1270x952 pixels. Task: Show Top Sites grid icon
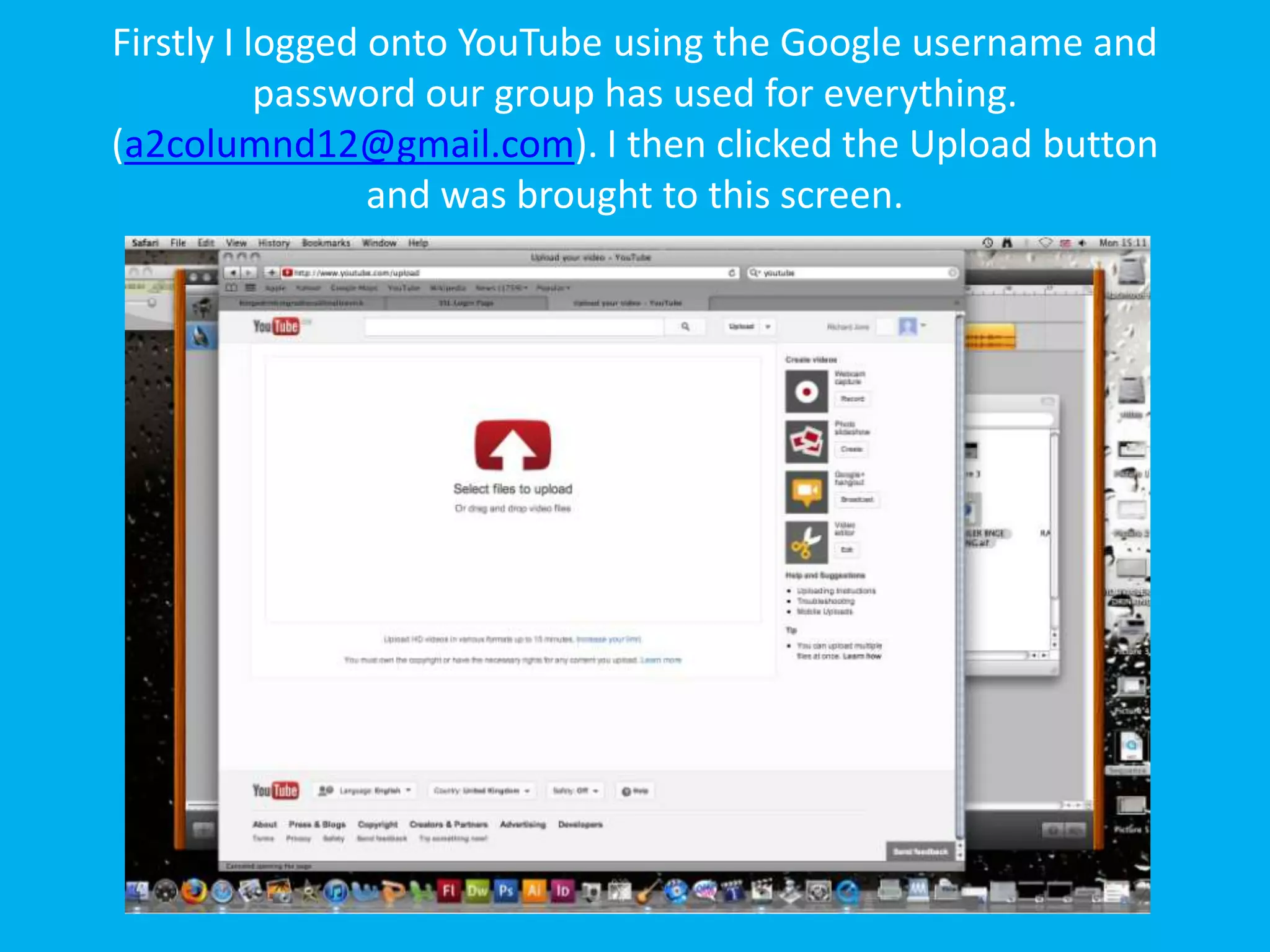click(251, 288)
